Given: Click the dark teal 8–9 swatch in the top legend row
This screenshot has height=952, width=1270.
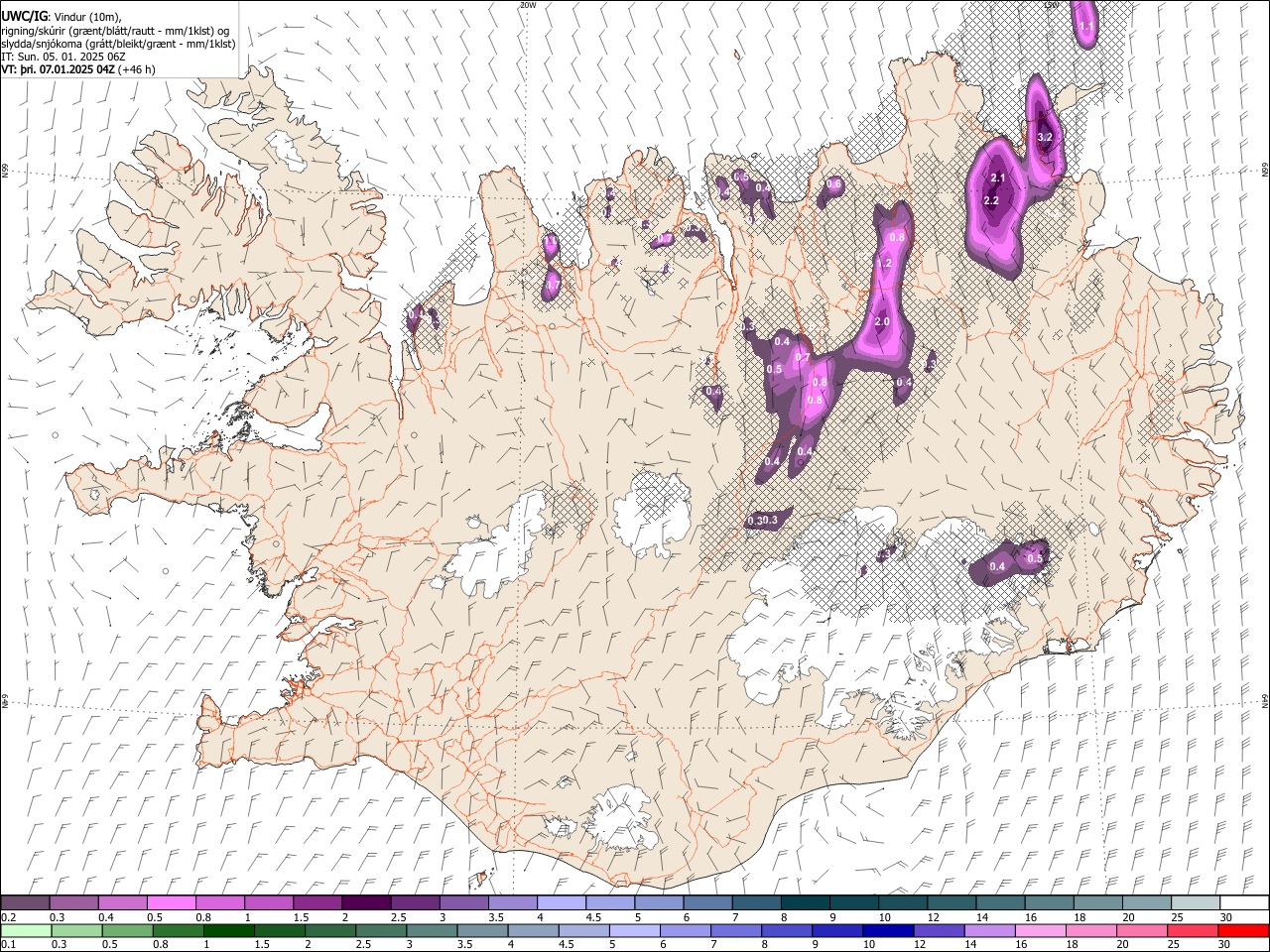Looking at the screenshot, I should (x=804, y=903).
